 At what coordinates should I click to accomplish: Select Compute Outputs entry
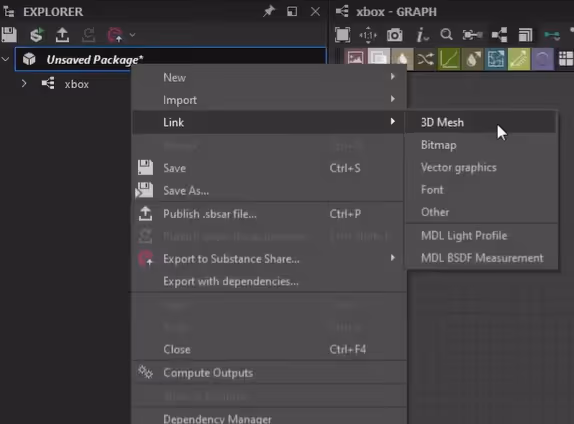(269, 373)
